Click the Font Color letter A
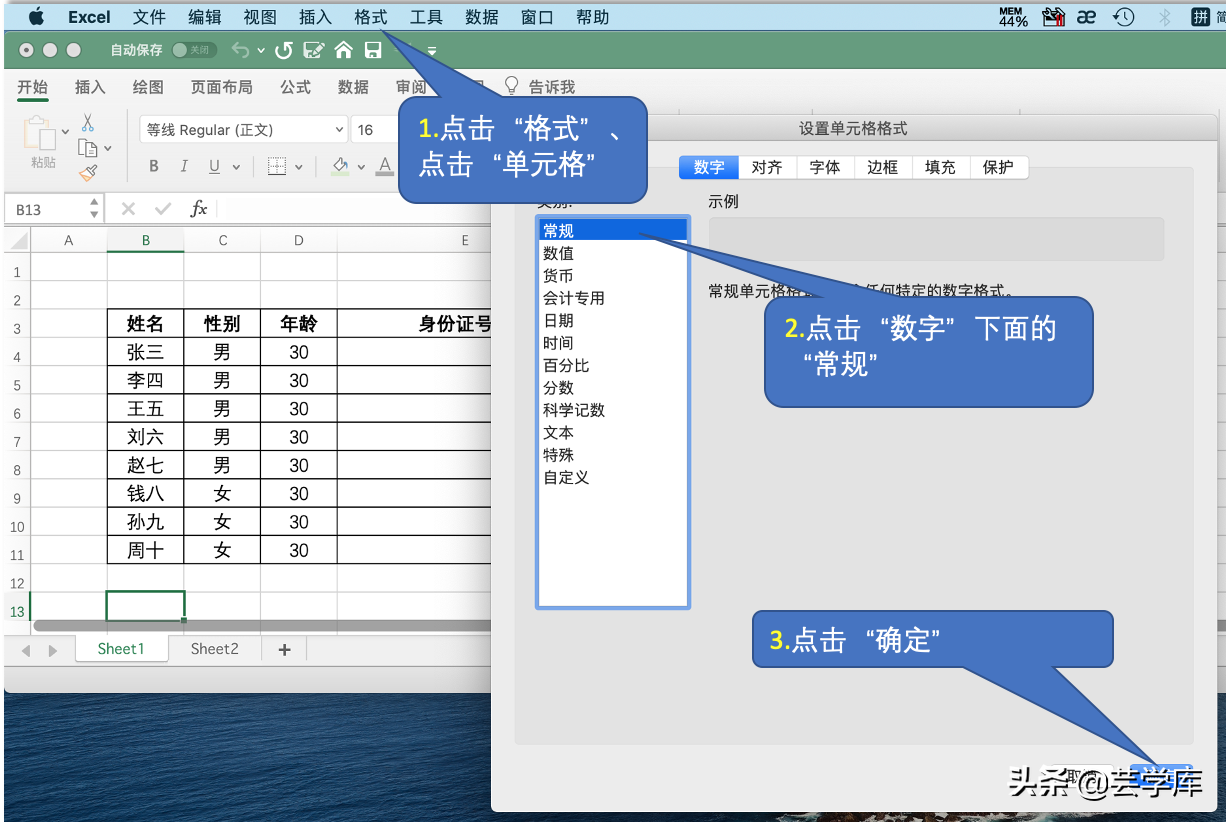 (x=385, y=166)
